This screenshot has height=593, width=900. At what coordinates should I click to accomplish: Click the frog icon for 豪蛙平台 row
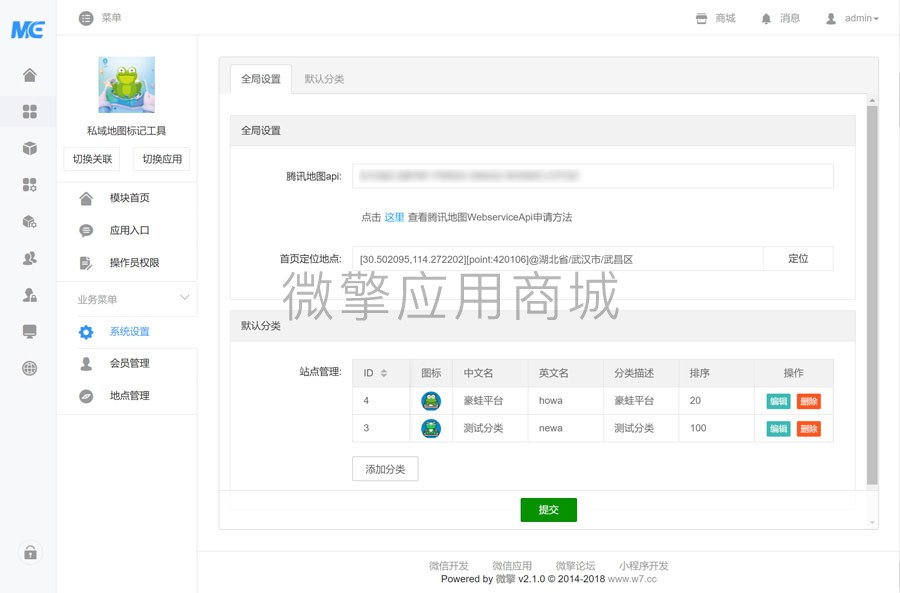pyautogui.click(x=430, y=400)
